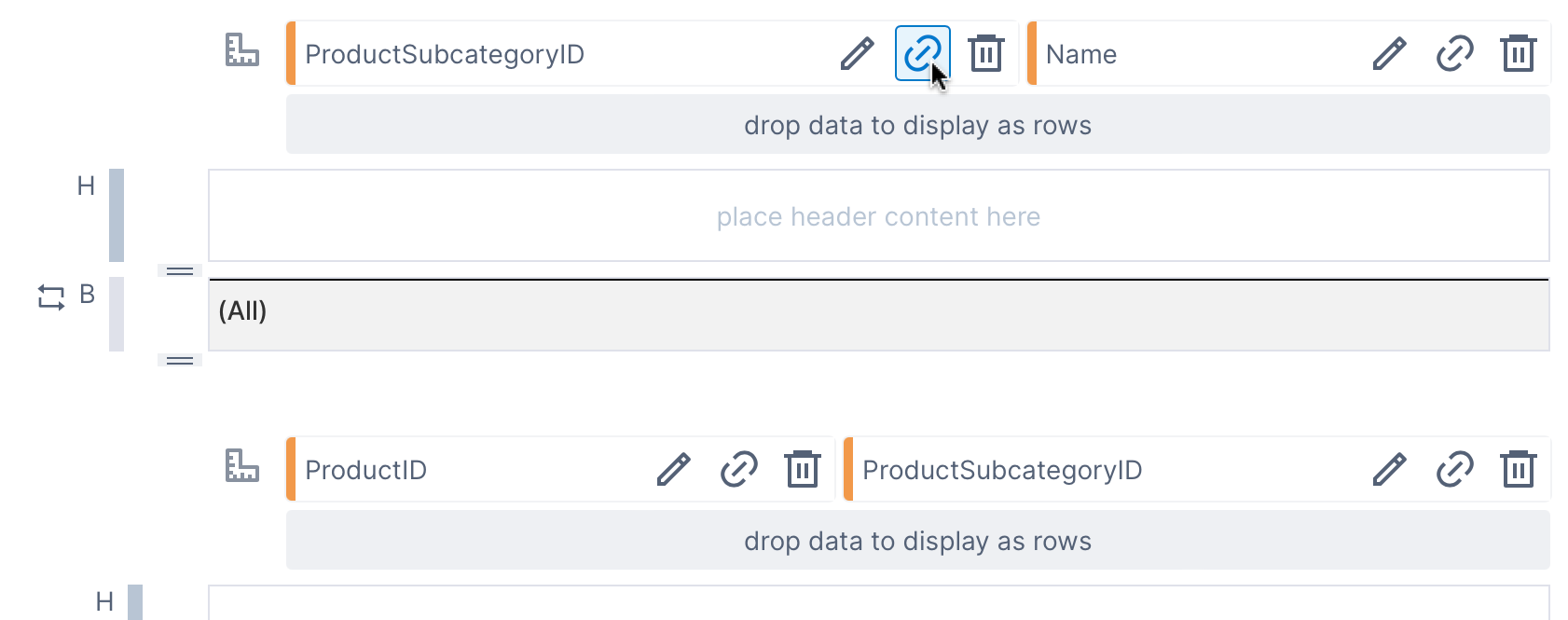Select the edit pencil on the Name field
The width and height of the screenshot is (1568, 620).
pos(1389,54)
